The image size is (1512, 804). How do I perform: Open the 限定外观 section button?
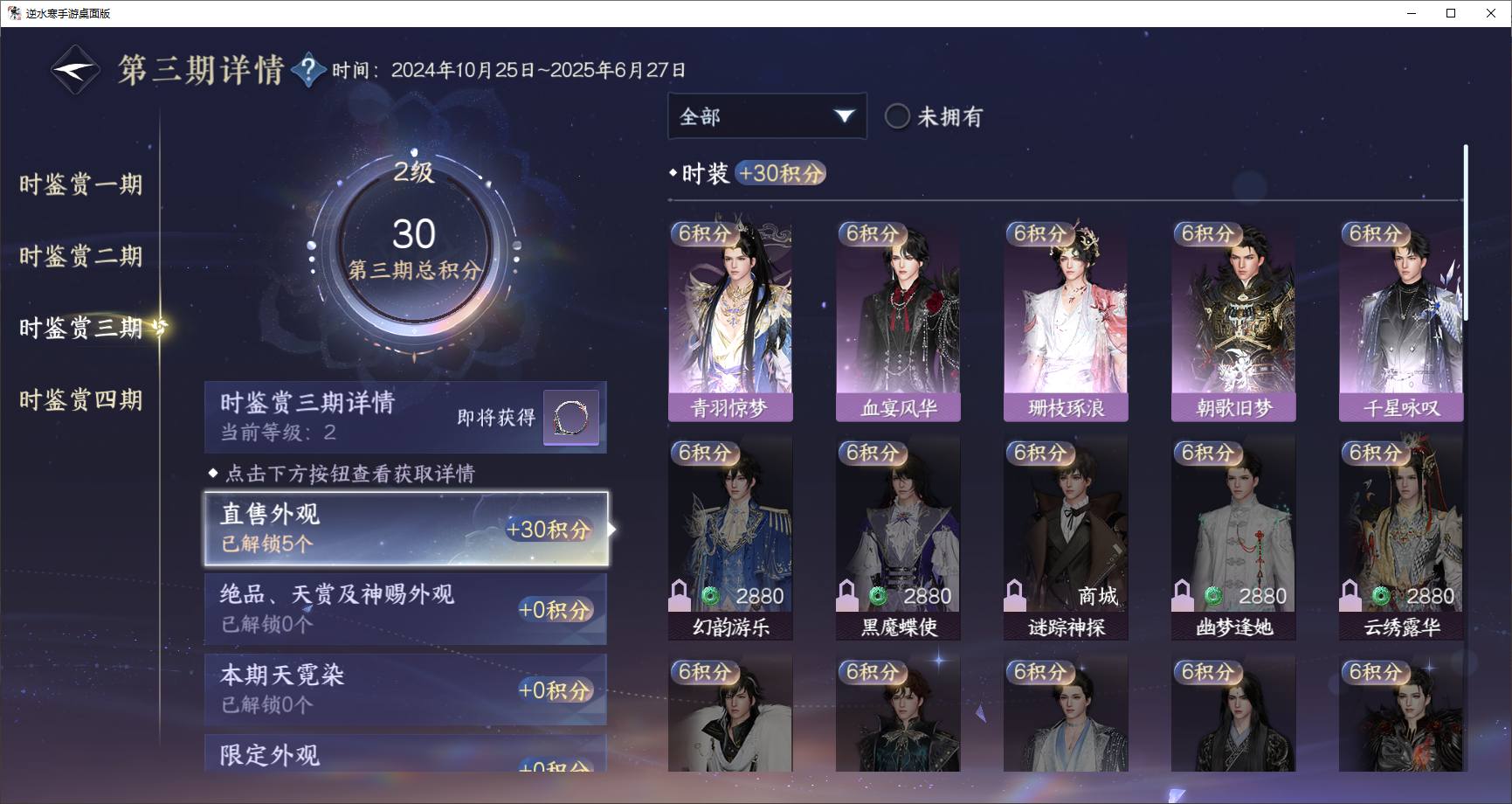406,753
